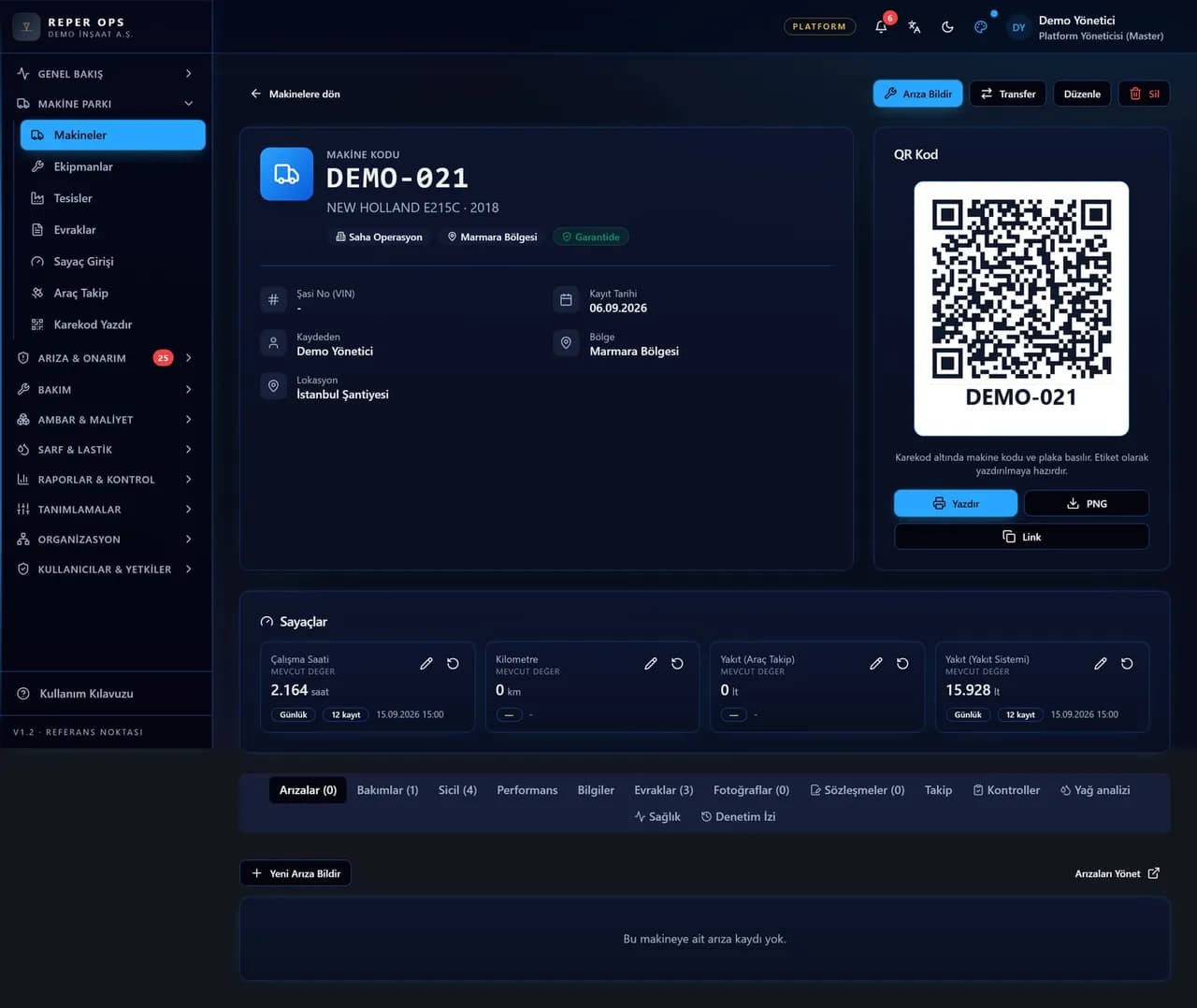
Task: Open the Tesisler page
Action: [113, 198]
